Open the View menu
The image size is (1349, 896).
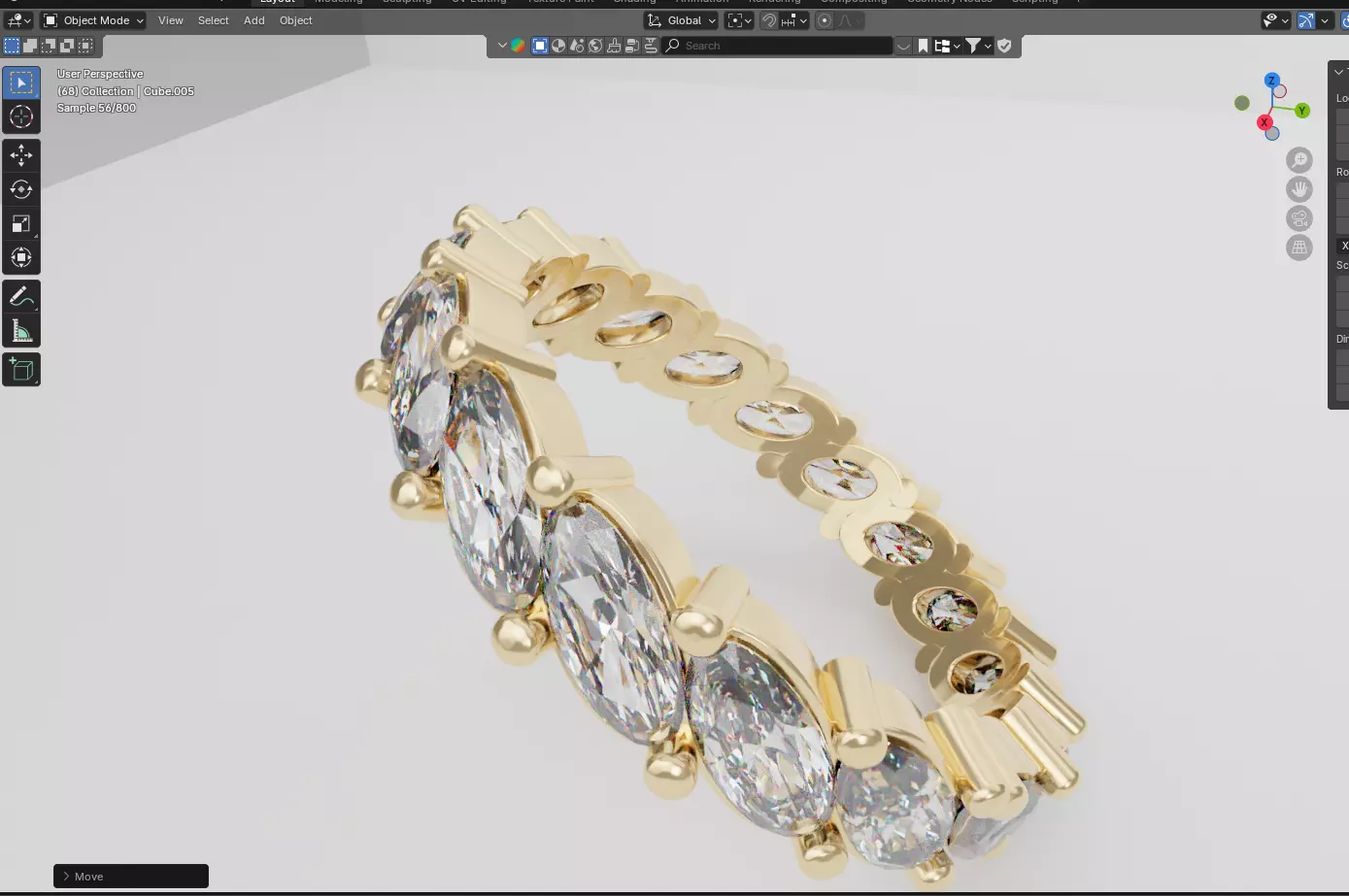[170, 20]
